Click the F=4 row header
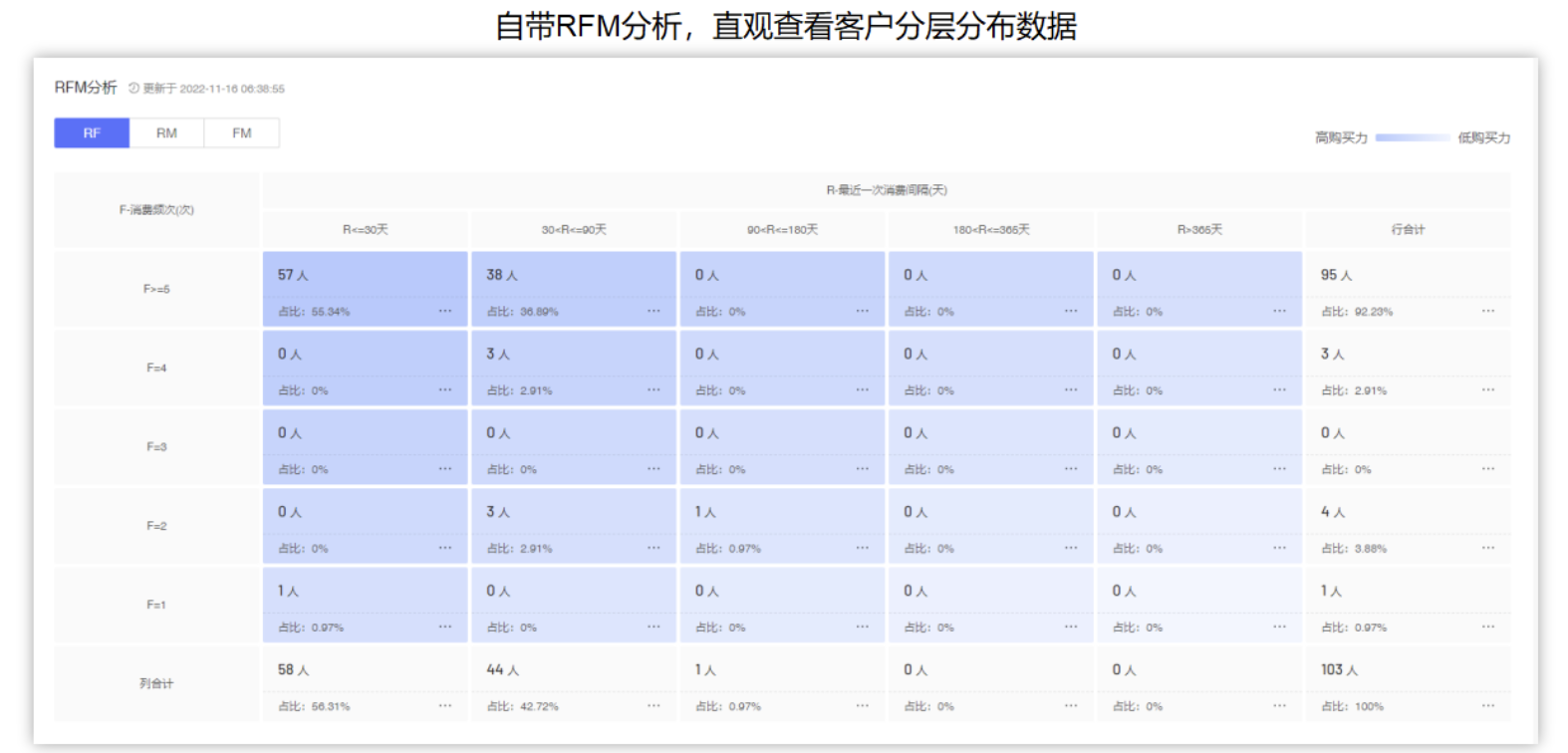Viewport: 1568px width, 753px height. [x=156, y=369]
